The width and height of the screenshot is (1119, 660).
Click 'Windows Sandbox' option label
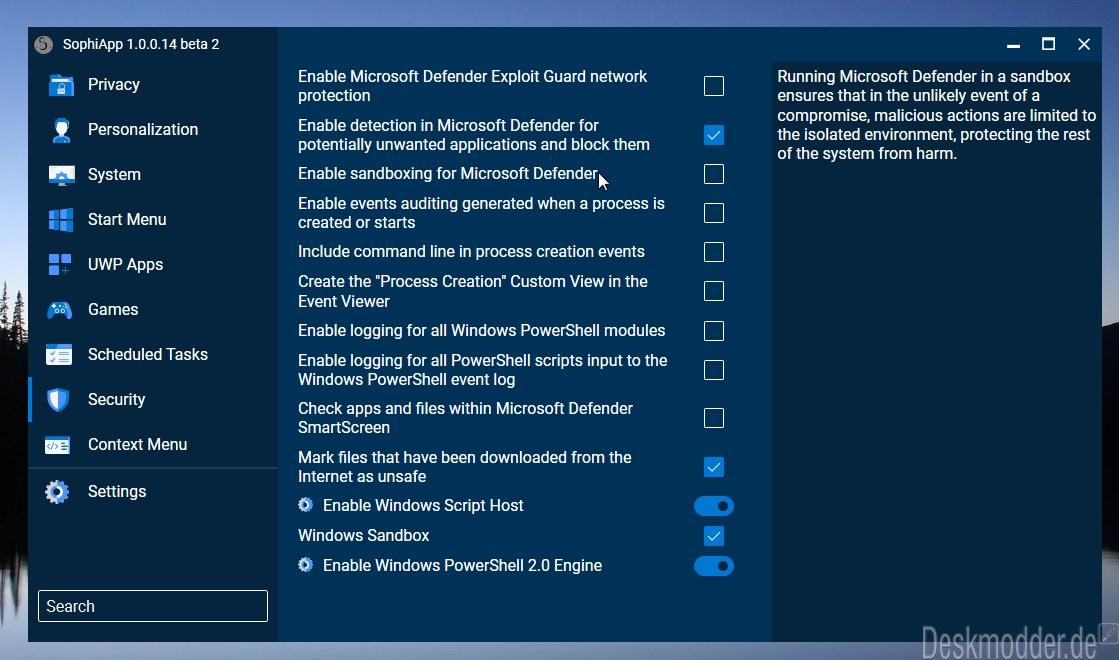[363, 535]
